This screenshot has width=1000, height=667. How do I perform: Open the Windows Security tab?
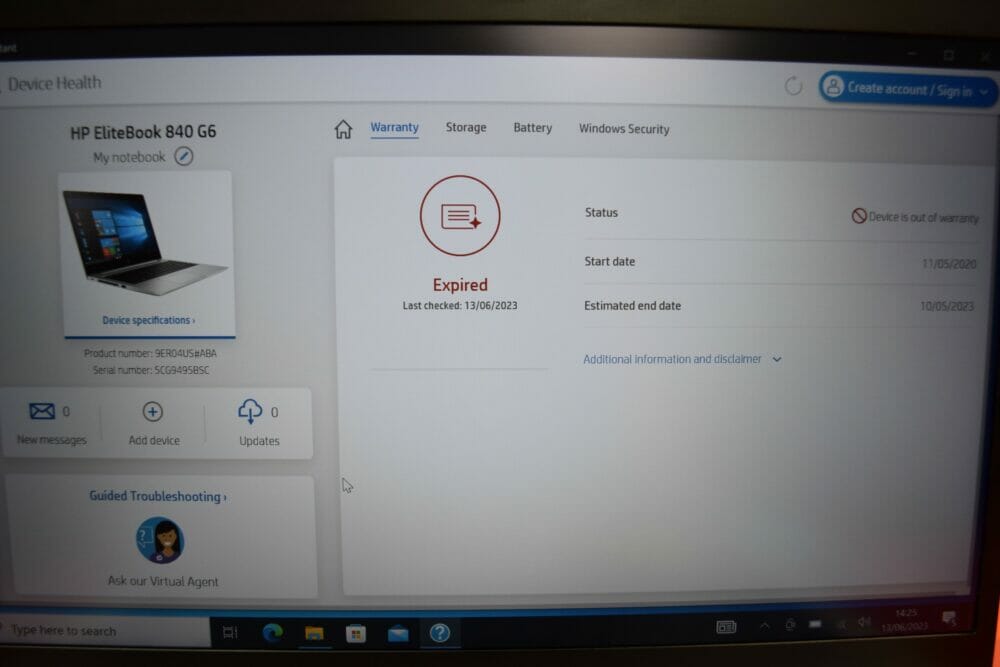(x=624, y=129)
